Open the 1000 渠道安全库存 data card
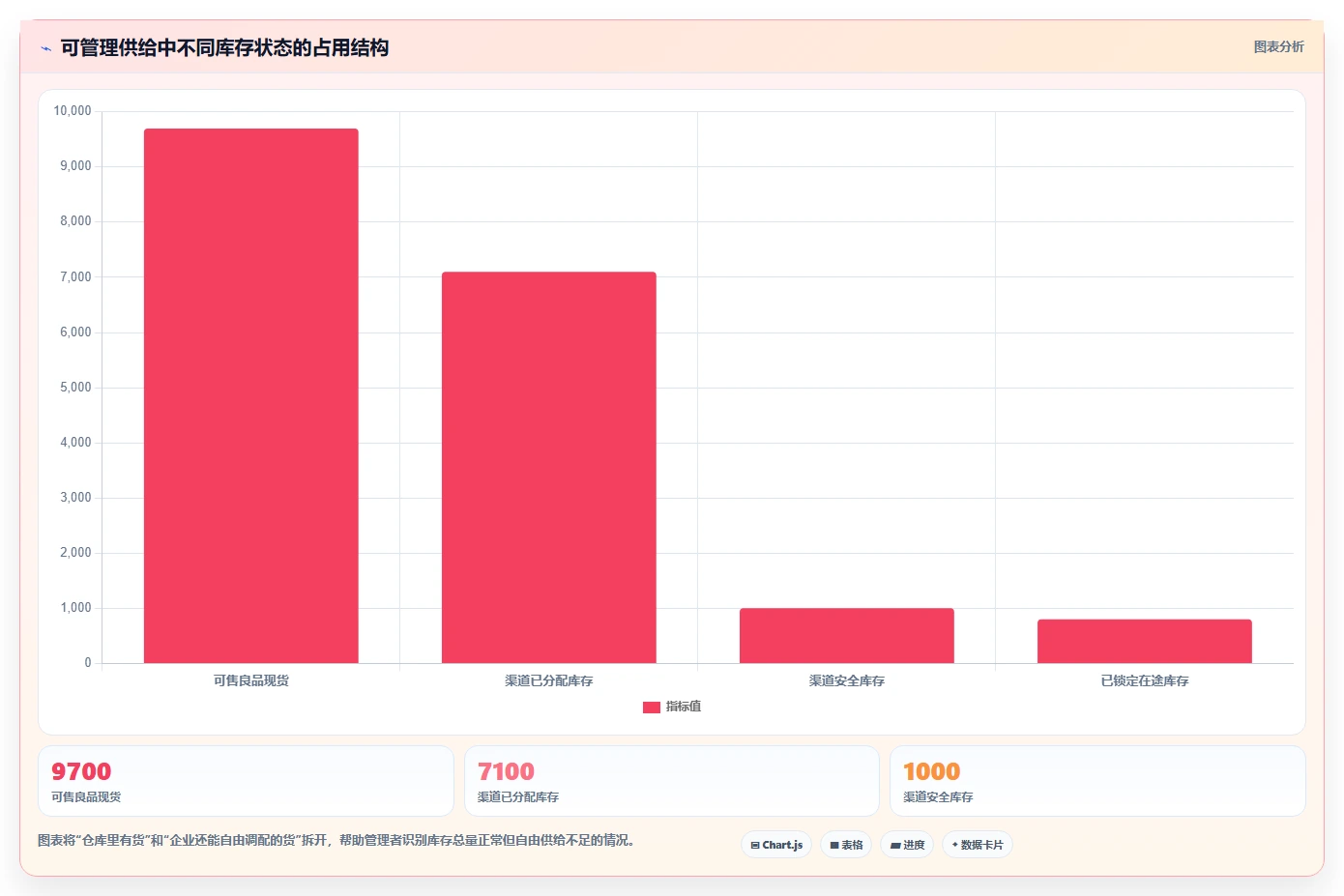 coord(1097,781)
